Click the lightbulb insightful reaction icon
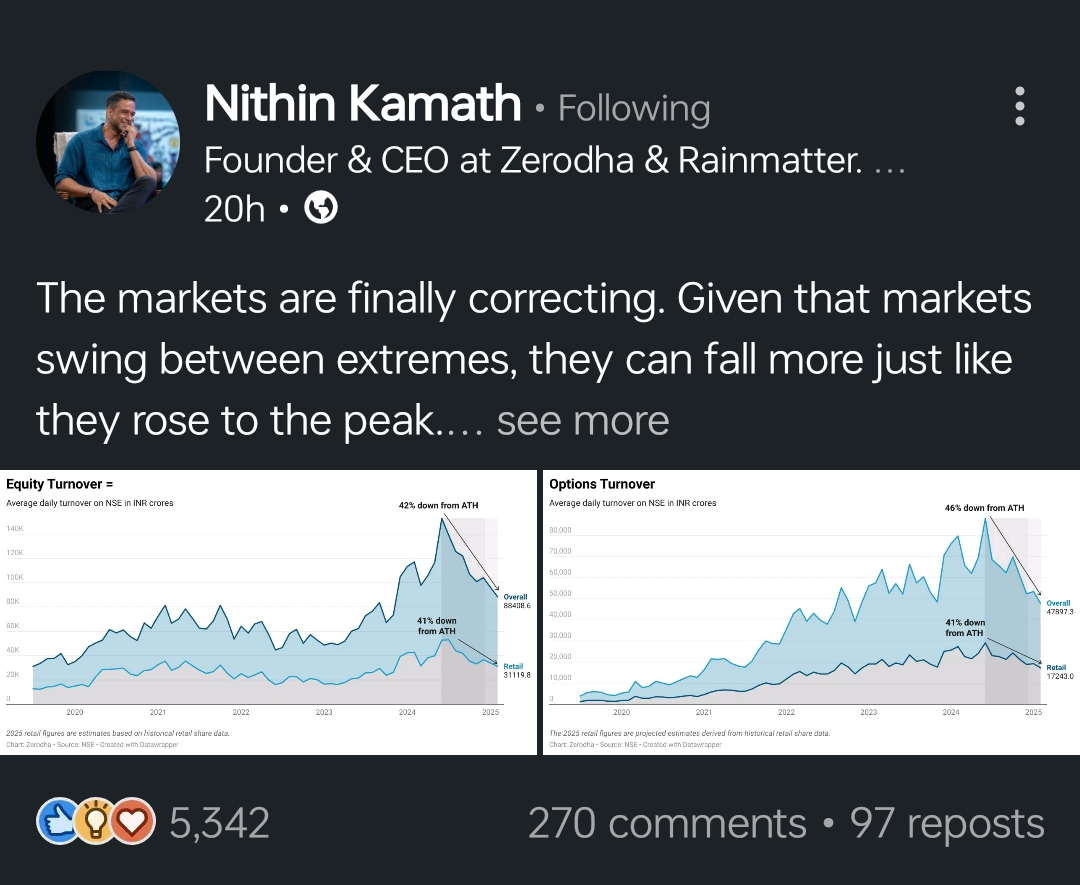This screenshot has width=1080, height=885. [x=96, y=821]
